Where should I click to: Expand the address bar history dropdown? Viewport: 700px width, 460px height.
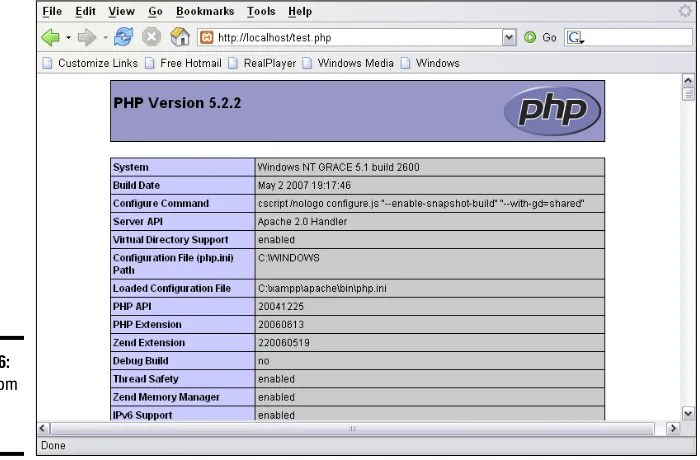tap(509, 38)
